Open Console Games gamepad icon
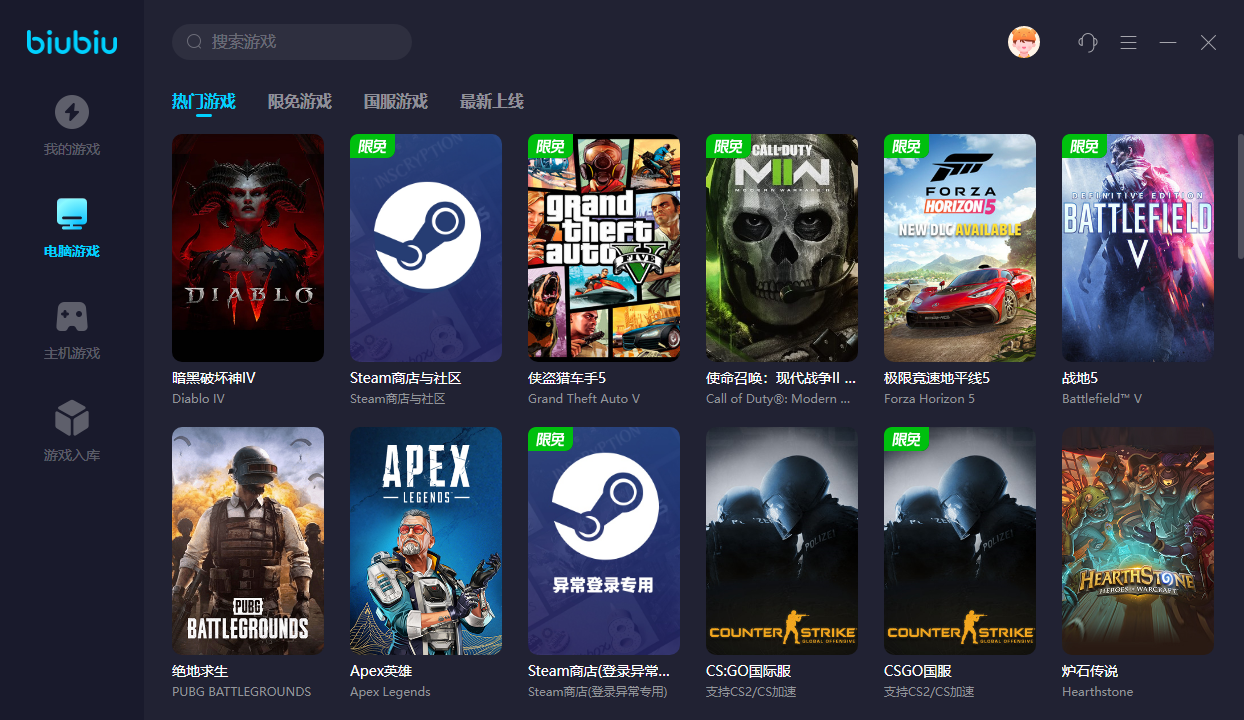 (71, 316)
